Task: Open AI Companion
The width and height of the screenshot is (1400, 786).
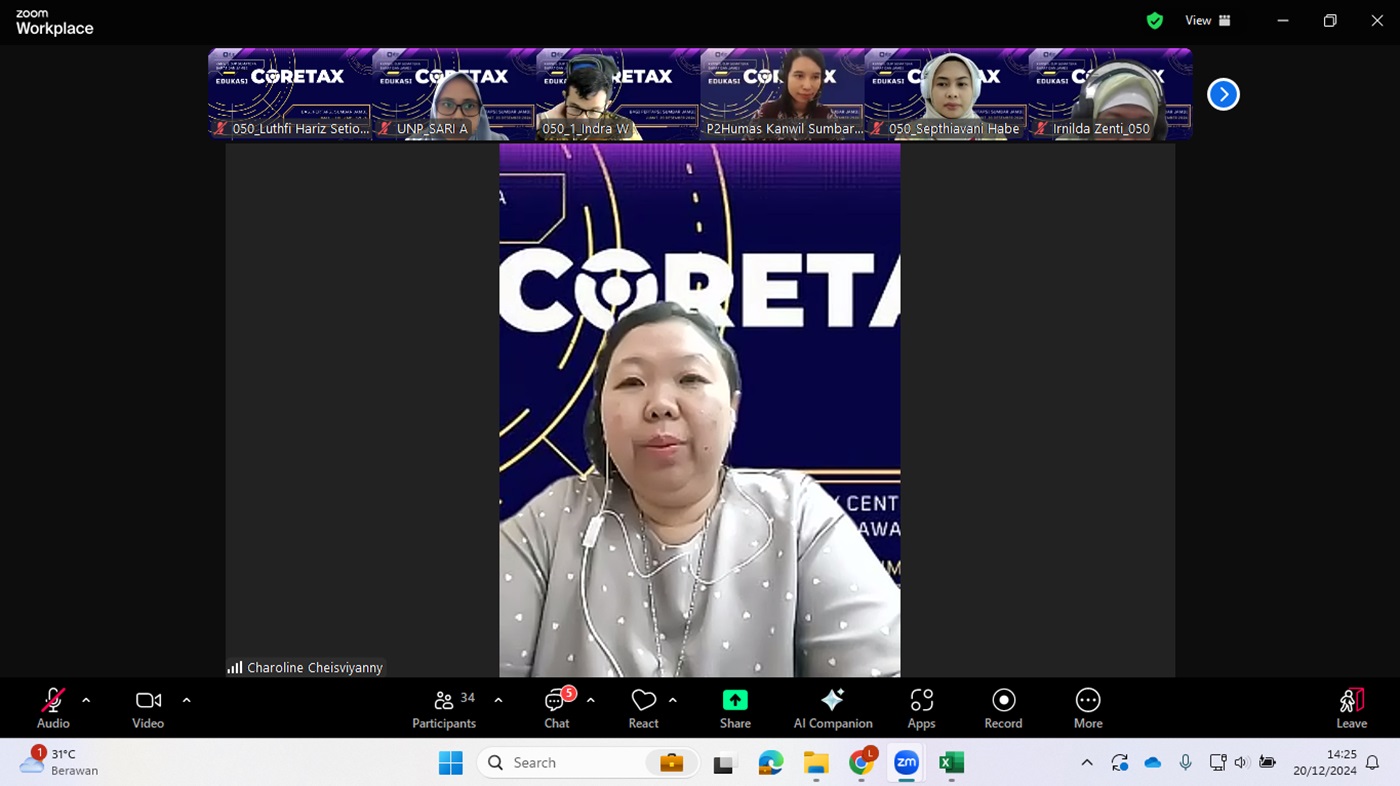Action: [832, 708]
